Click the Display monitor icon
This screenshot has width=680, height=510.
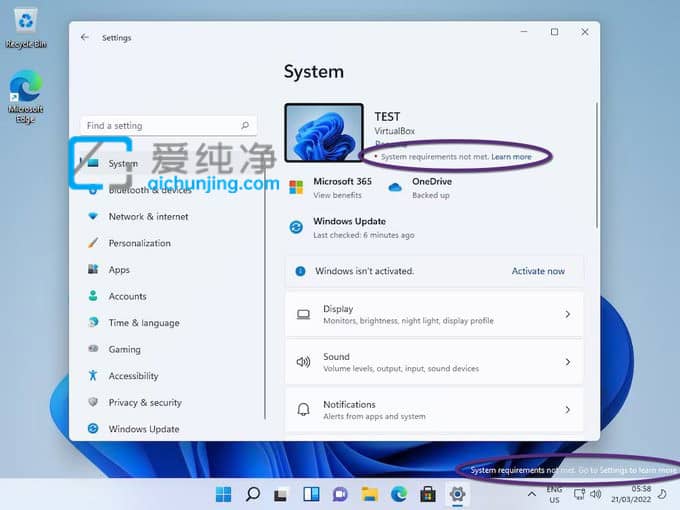[303, 314]
